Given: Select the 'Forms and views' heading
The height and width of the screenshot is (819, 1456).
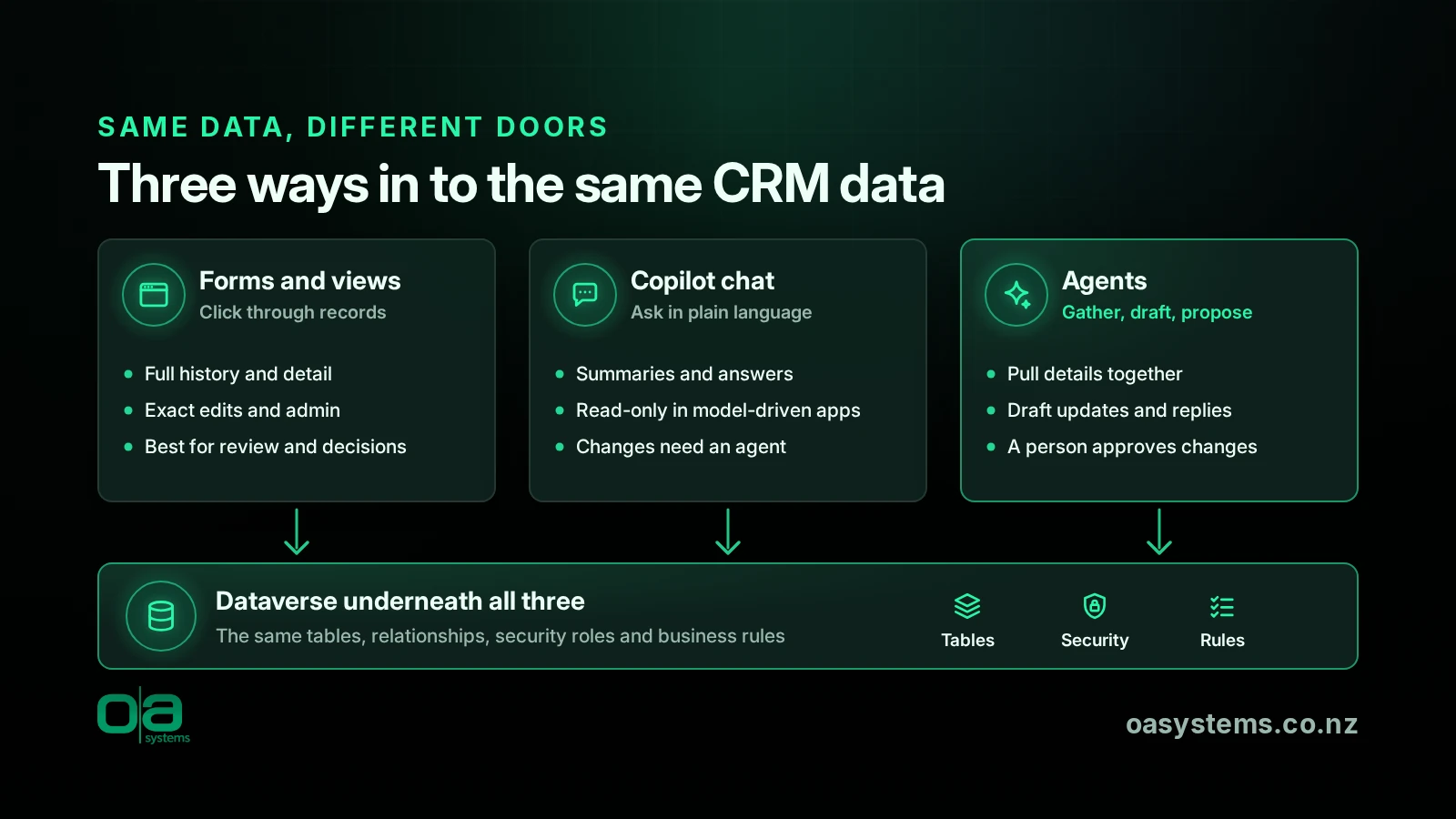Looking at the screenshot, I should click(x=299, y=280).
